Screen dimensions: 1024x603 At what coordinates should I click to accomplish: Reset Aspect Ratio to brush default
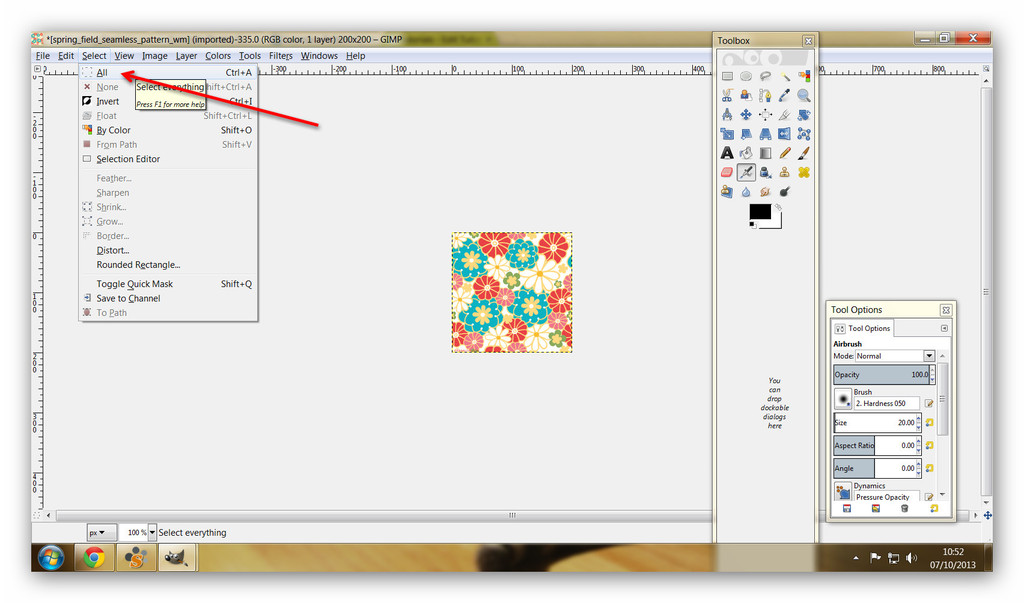coord(929,446)
